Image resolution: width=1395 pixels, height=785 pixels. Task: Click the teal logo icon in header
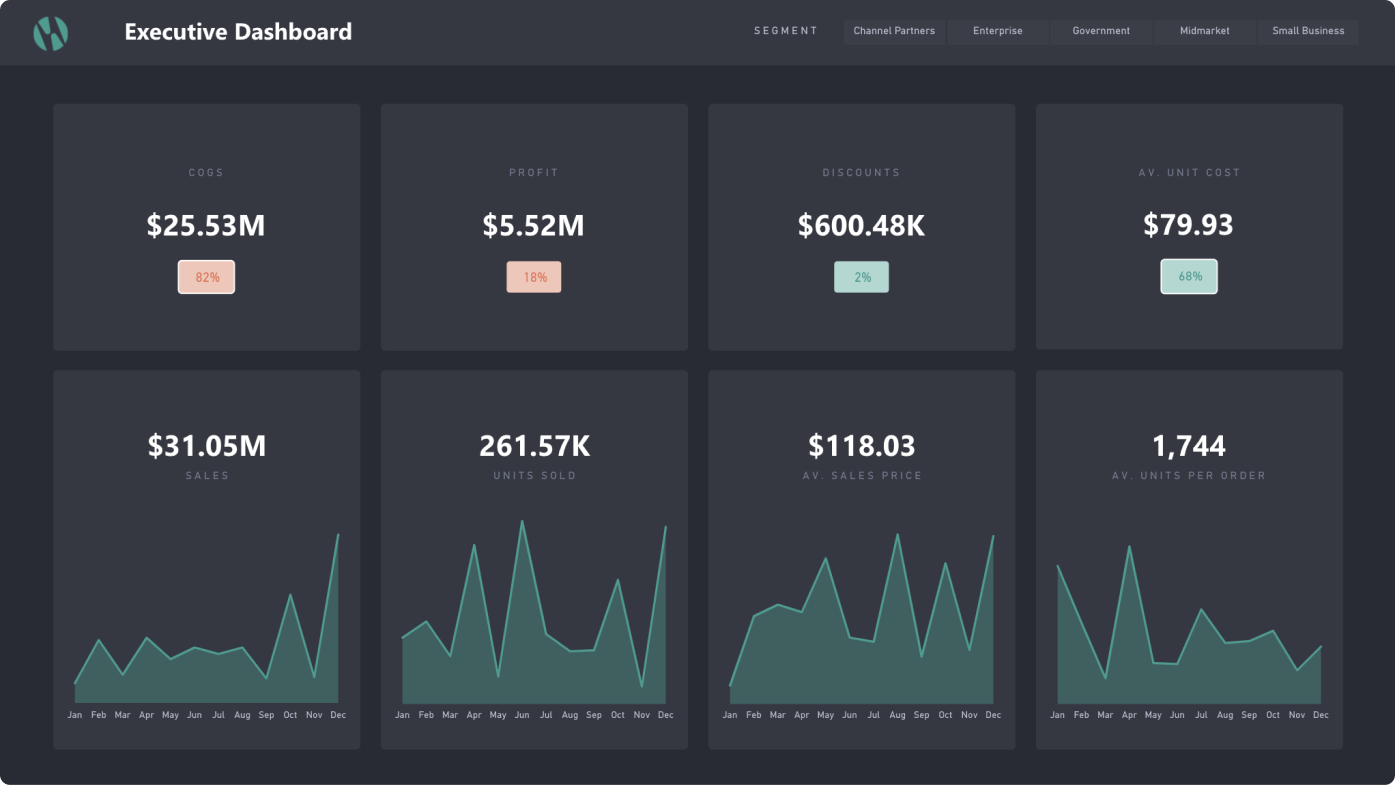(x=49, y=32)
